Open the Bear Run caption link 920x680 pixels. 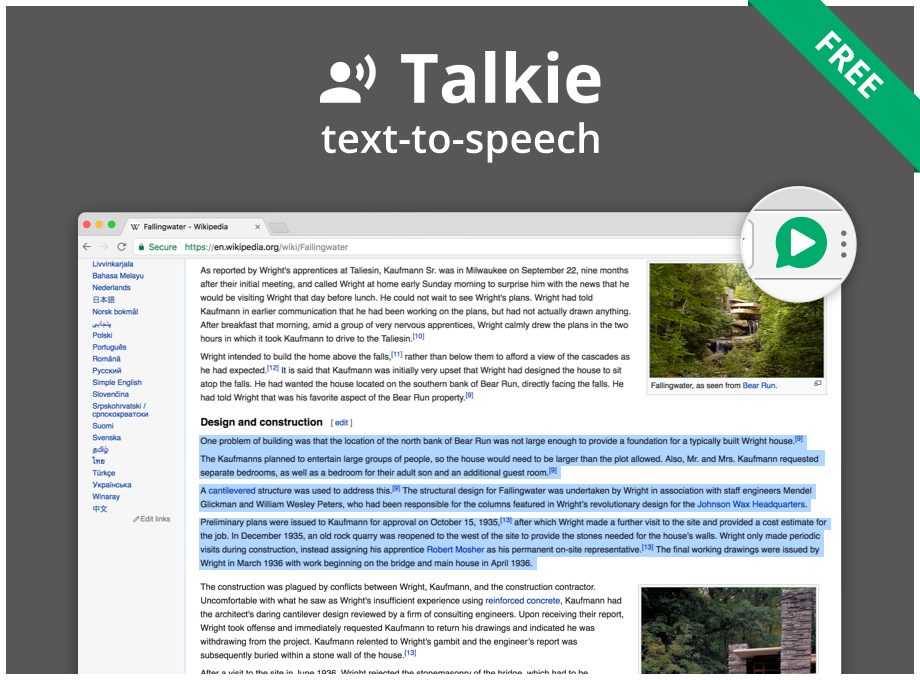pos(759,385)
